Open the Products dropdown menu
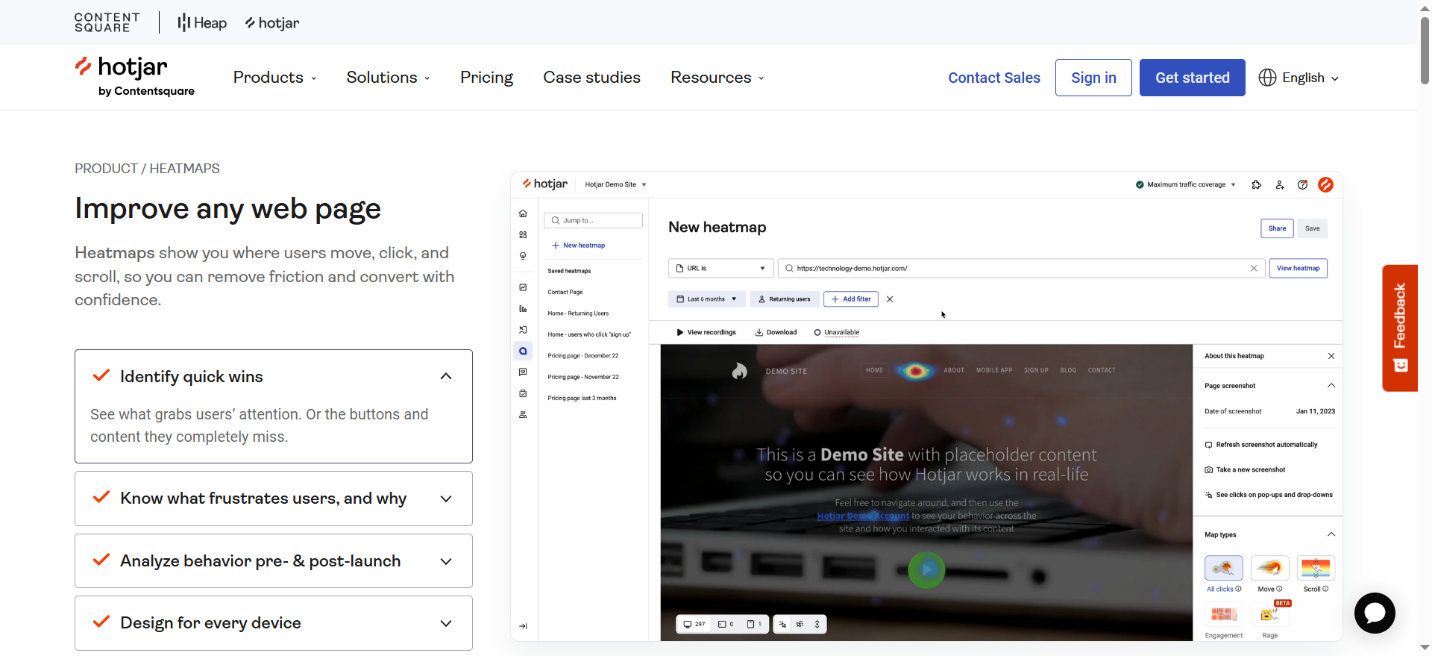This screenshot has width=1432, height=656. [x=274, y=78]
